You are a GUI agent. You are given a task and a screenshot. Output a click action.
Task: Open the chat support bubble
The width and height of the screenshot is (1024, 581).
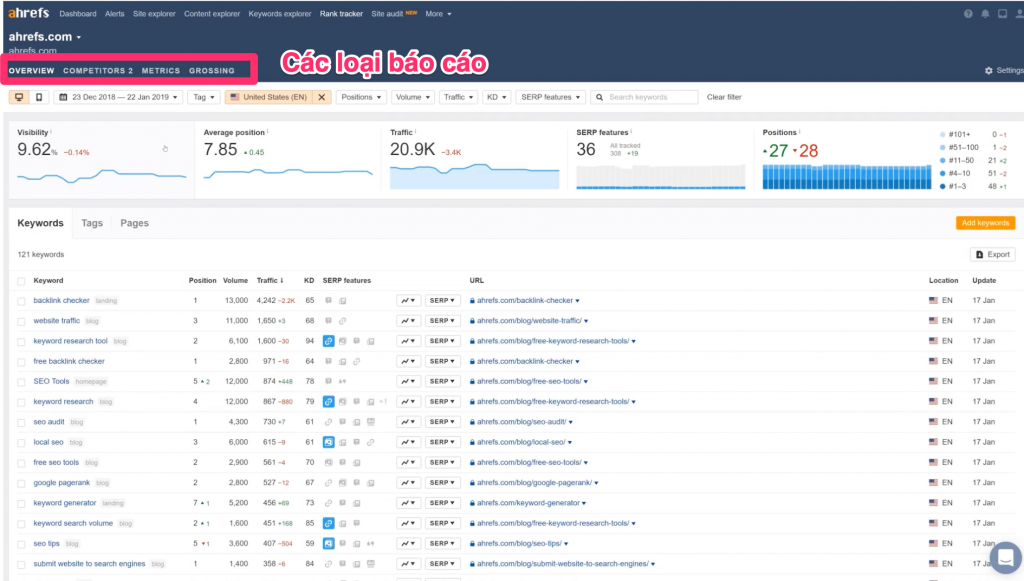click(1006, 557)
